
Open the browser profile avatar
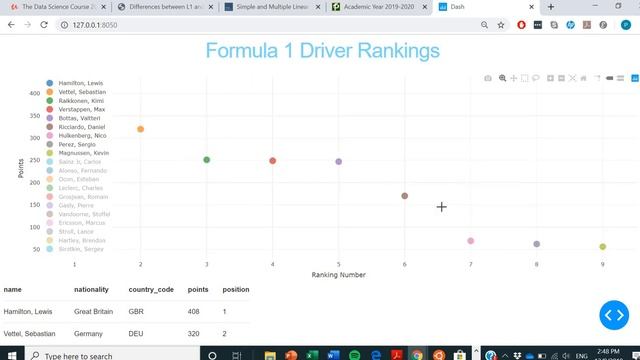point(626,25)
